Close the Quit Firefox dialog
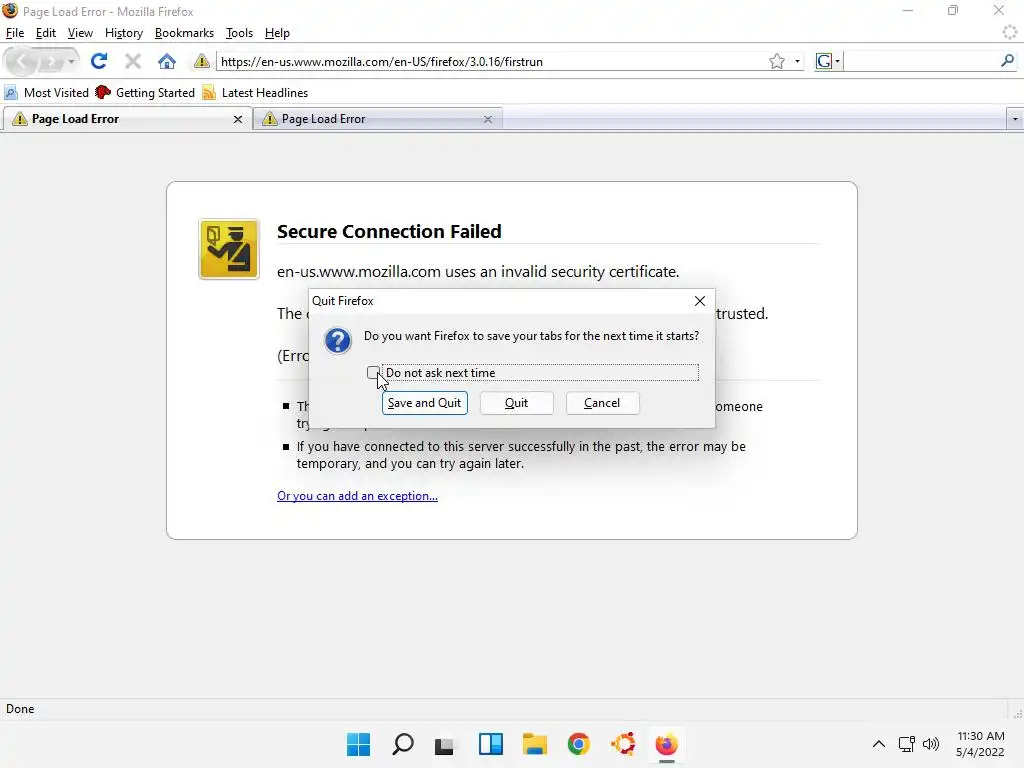This screenshot has height=768, width=1024. tap(699, 301)
